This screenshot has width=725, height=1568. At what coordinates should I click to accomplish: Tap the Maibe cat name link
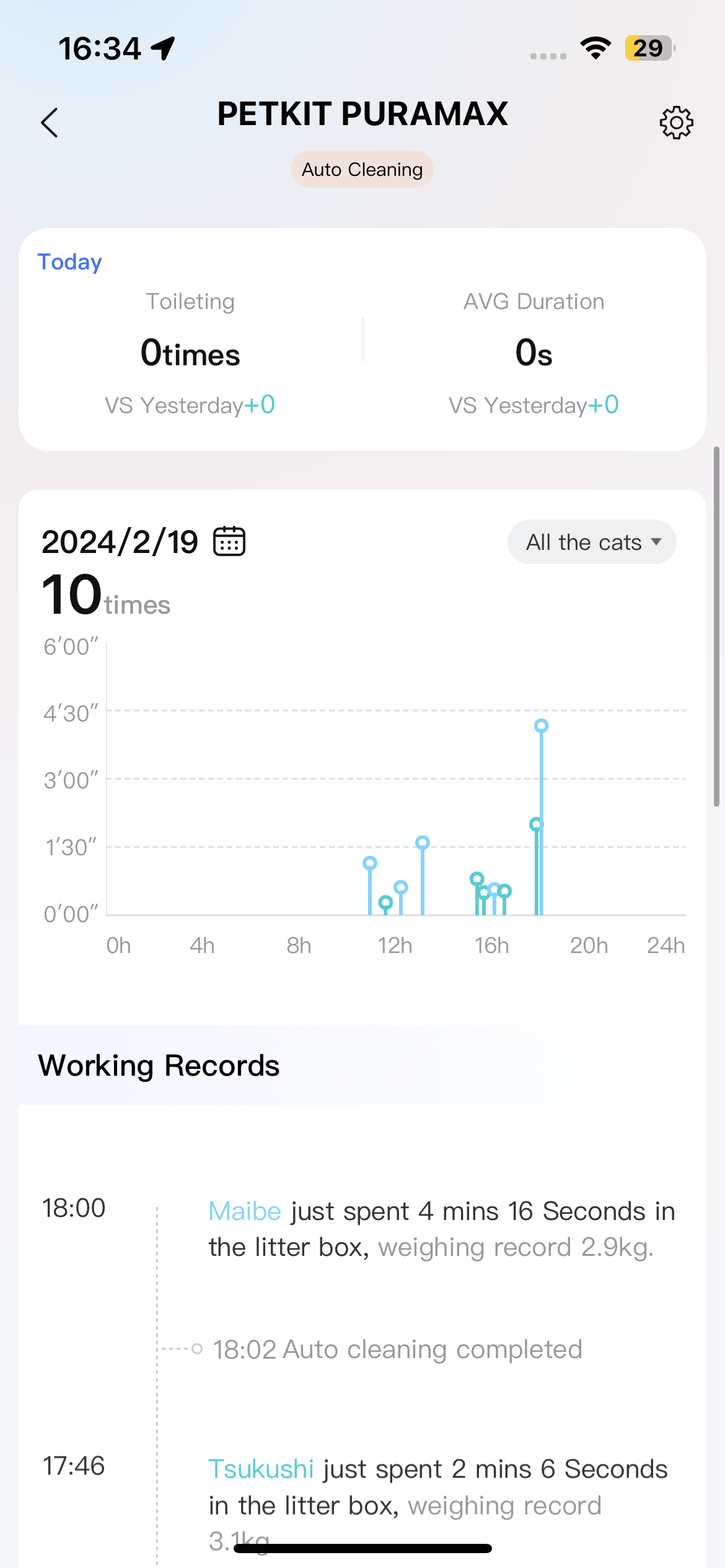coord(245,1211)
